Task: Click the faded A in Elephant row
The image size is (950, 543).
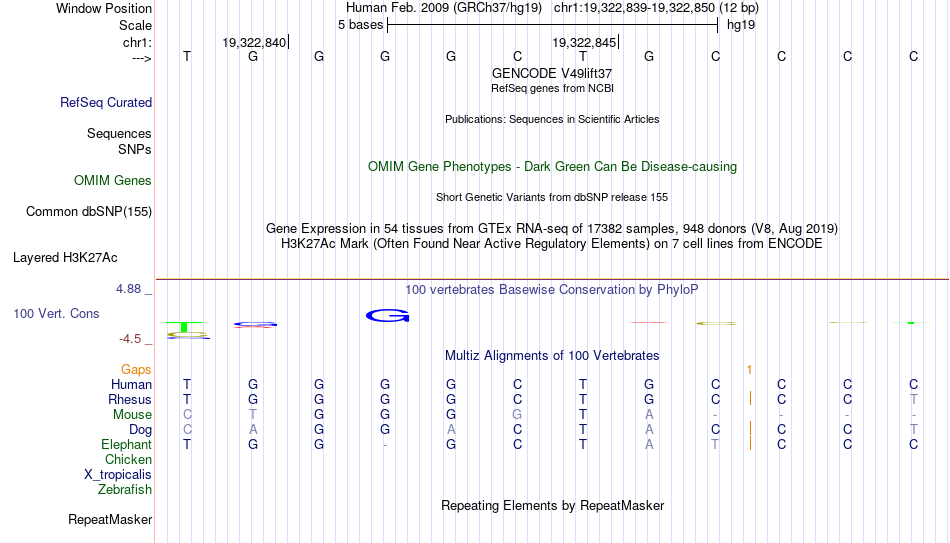Action: tap(649, 444)
